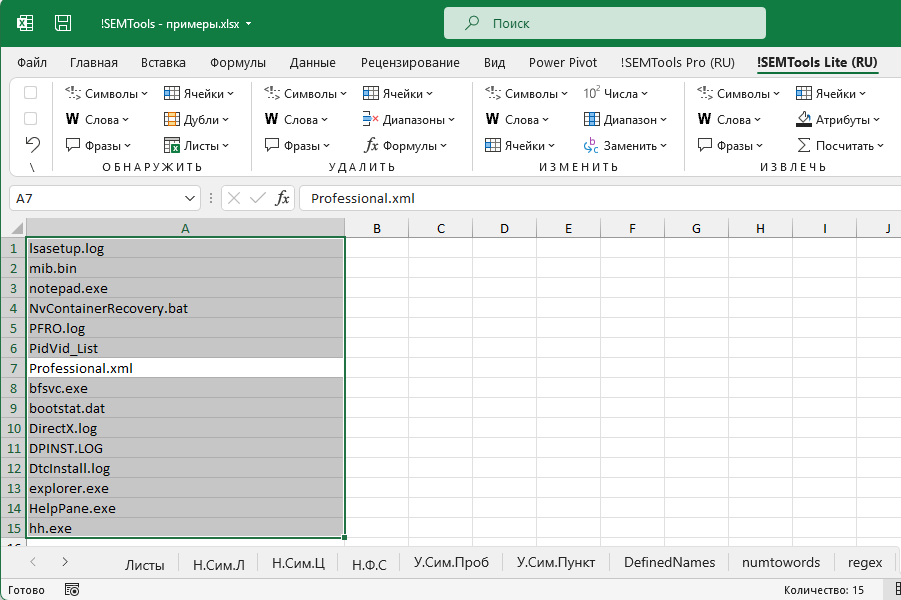Select column A header
This screenshot has height=600, width=901.
click(185, 228)
